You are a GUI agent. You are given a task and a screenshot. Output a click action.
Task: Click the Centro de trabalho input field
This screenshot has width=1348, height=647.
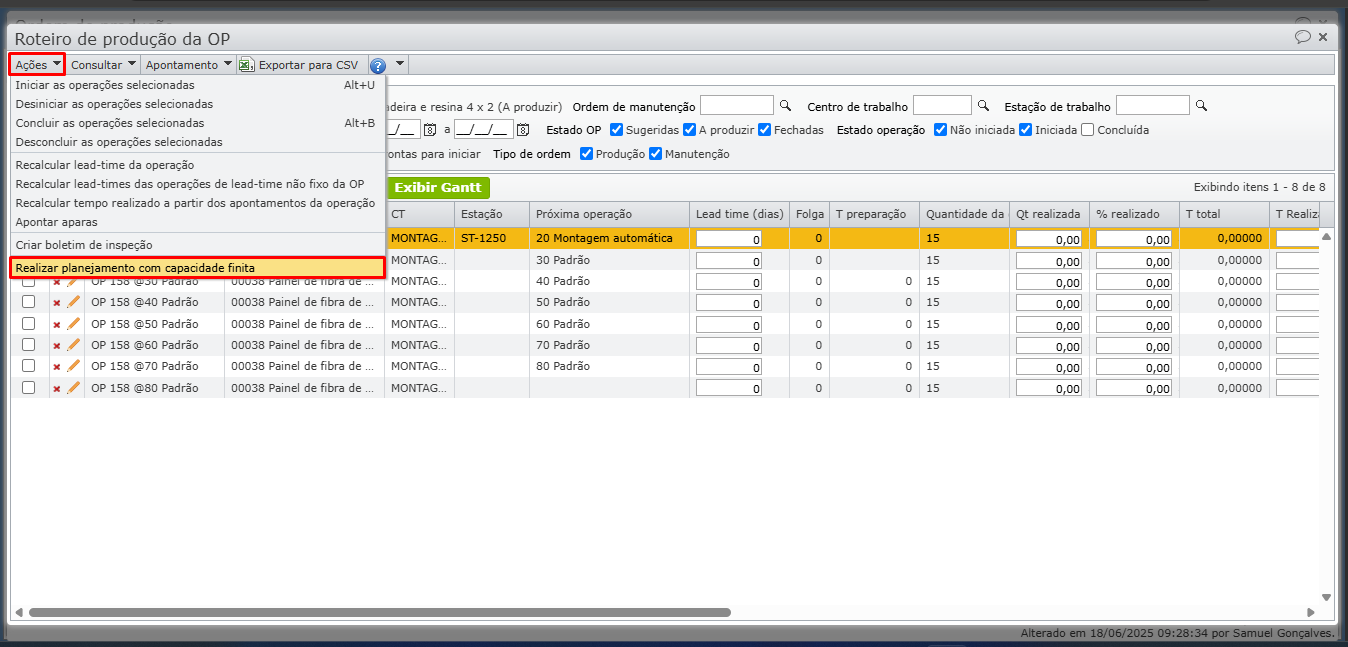coord(941,106)
